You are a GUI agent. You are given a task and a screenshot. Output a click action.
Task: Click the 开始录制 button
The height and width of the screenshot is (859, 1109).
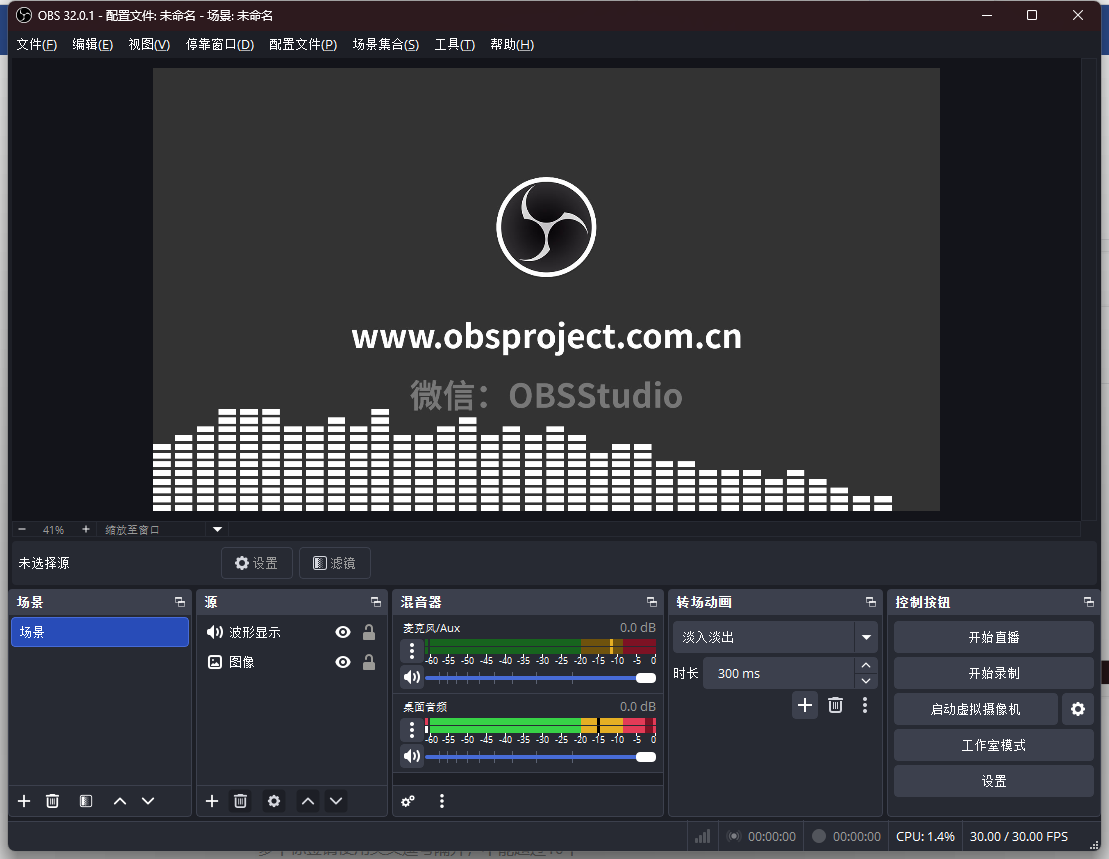[993, 673]
